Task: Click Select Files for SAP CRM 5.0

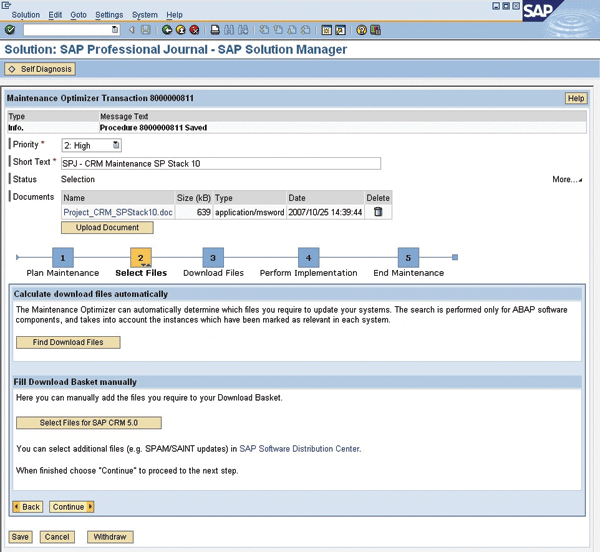Action: [89, 423]
